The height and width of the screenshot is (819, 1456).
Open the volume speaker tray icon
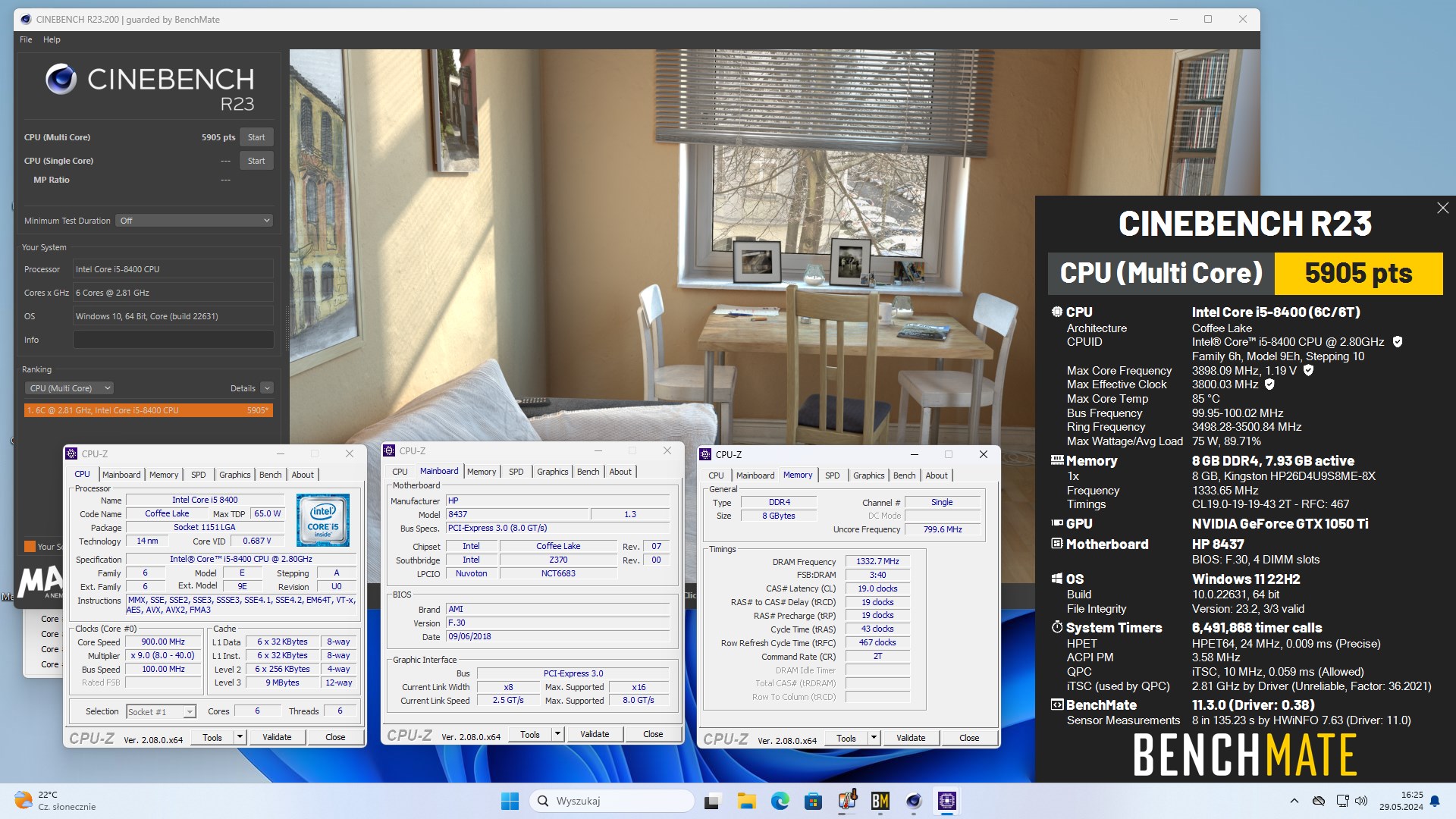coord(1361,801)
